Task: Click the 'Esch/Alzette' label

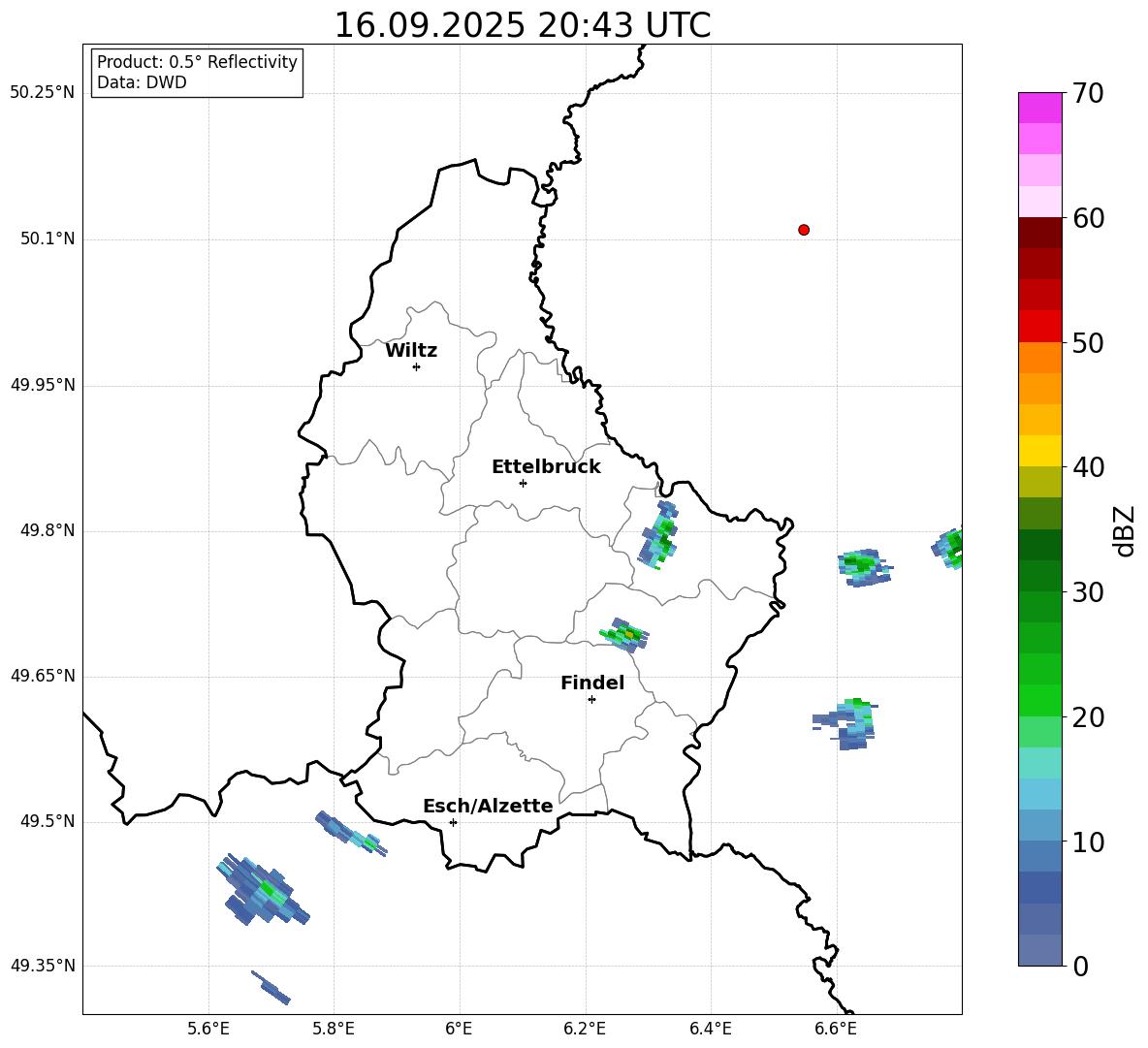Action: point(489,806)
